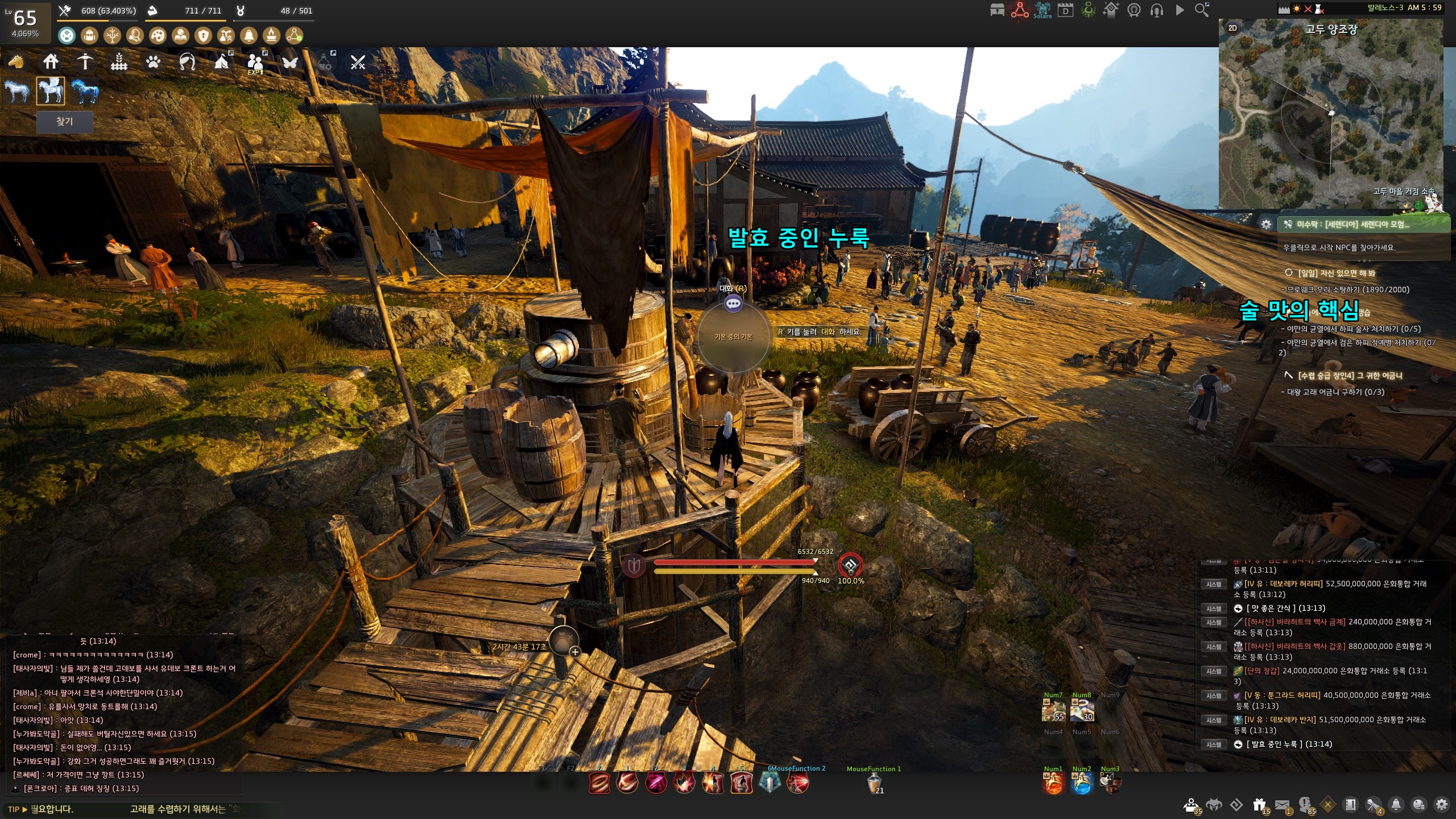Select the winged pegasus horse slot
The width and height of the screenshot is (1456, 819).
pos(51,91)
